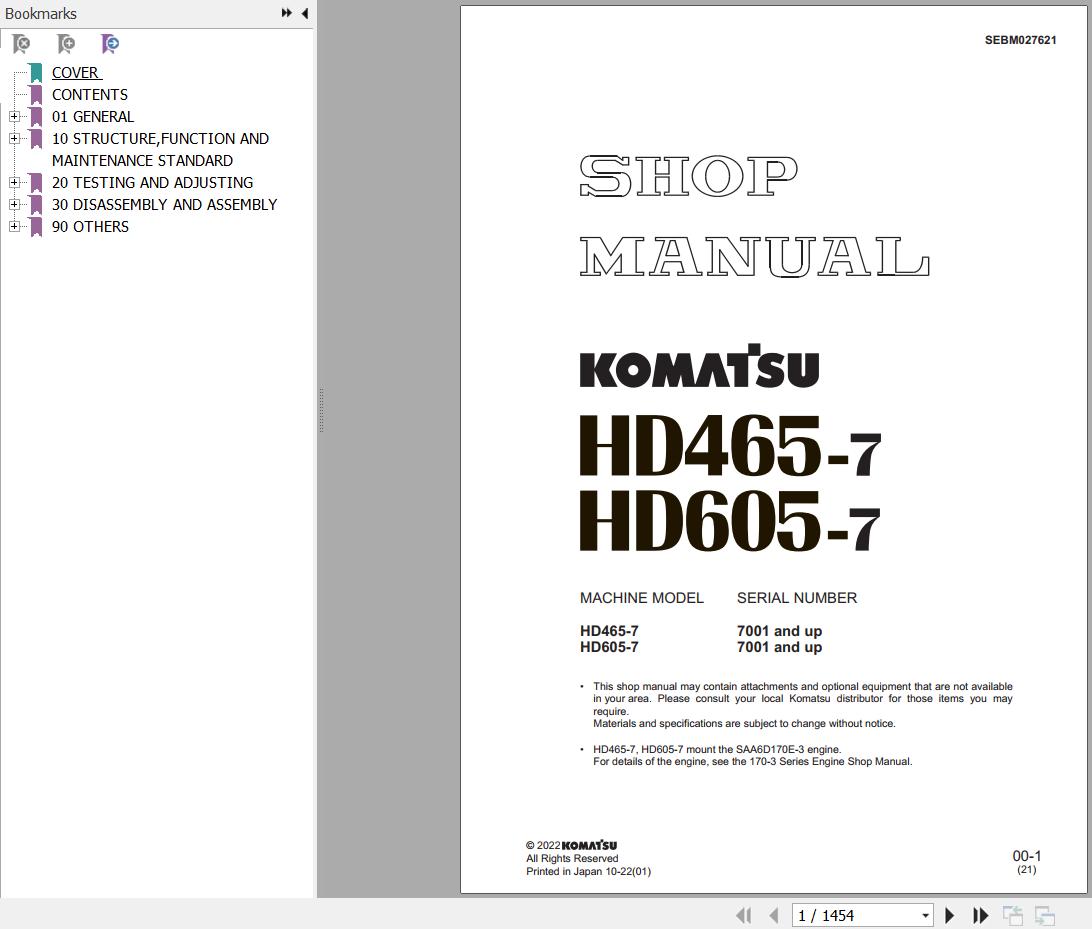Click the page label 00-1

[1027, 856]
